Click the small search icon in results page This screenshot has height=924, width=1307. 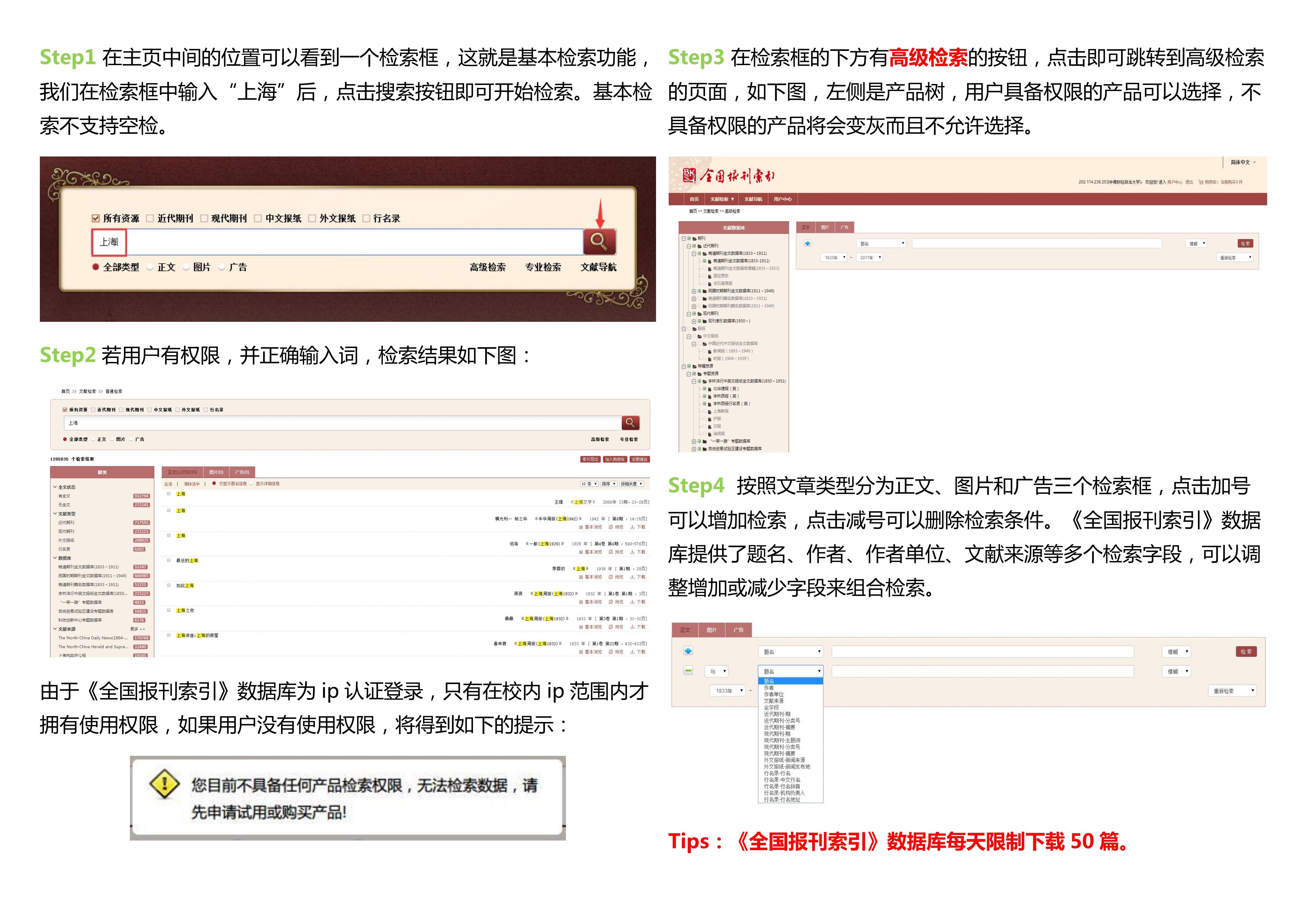pyautogui.click(x=630, y=422)
